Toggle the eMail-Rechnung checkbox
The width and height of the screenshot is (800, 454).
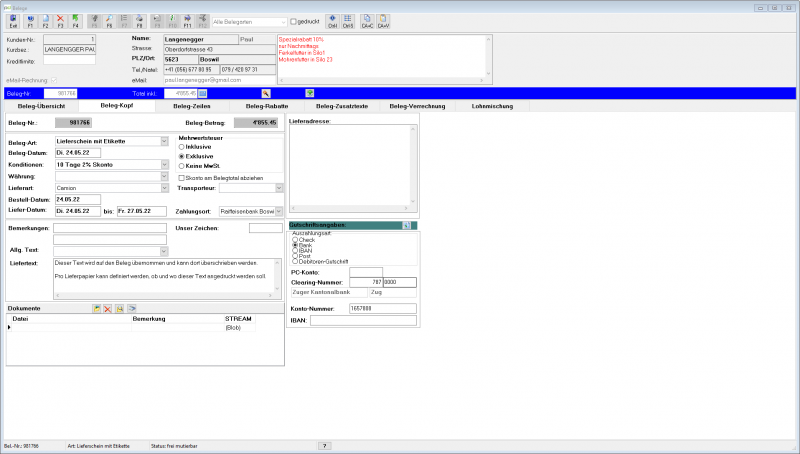click(54, 80)
